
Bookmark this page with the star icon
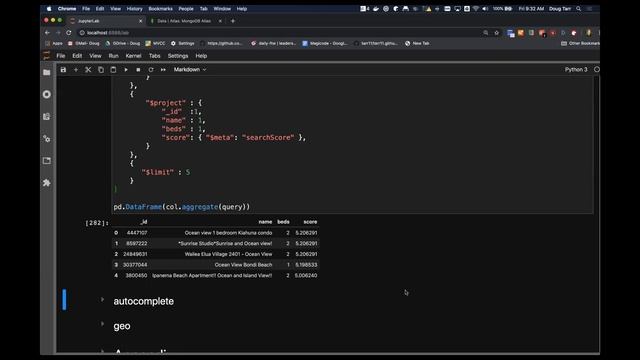point(497,33)
